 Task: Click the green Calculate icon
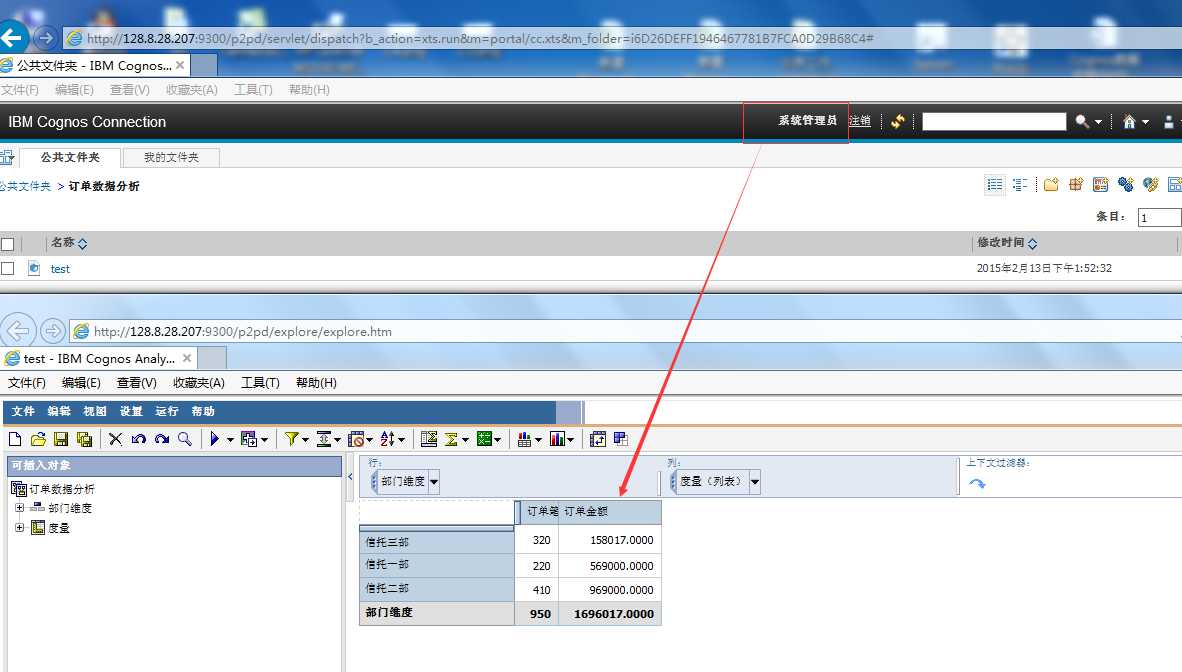[x=485, y=439]
